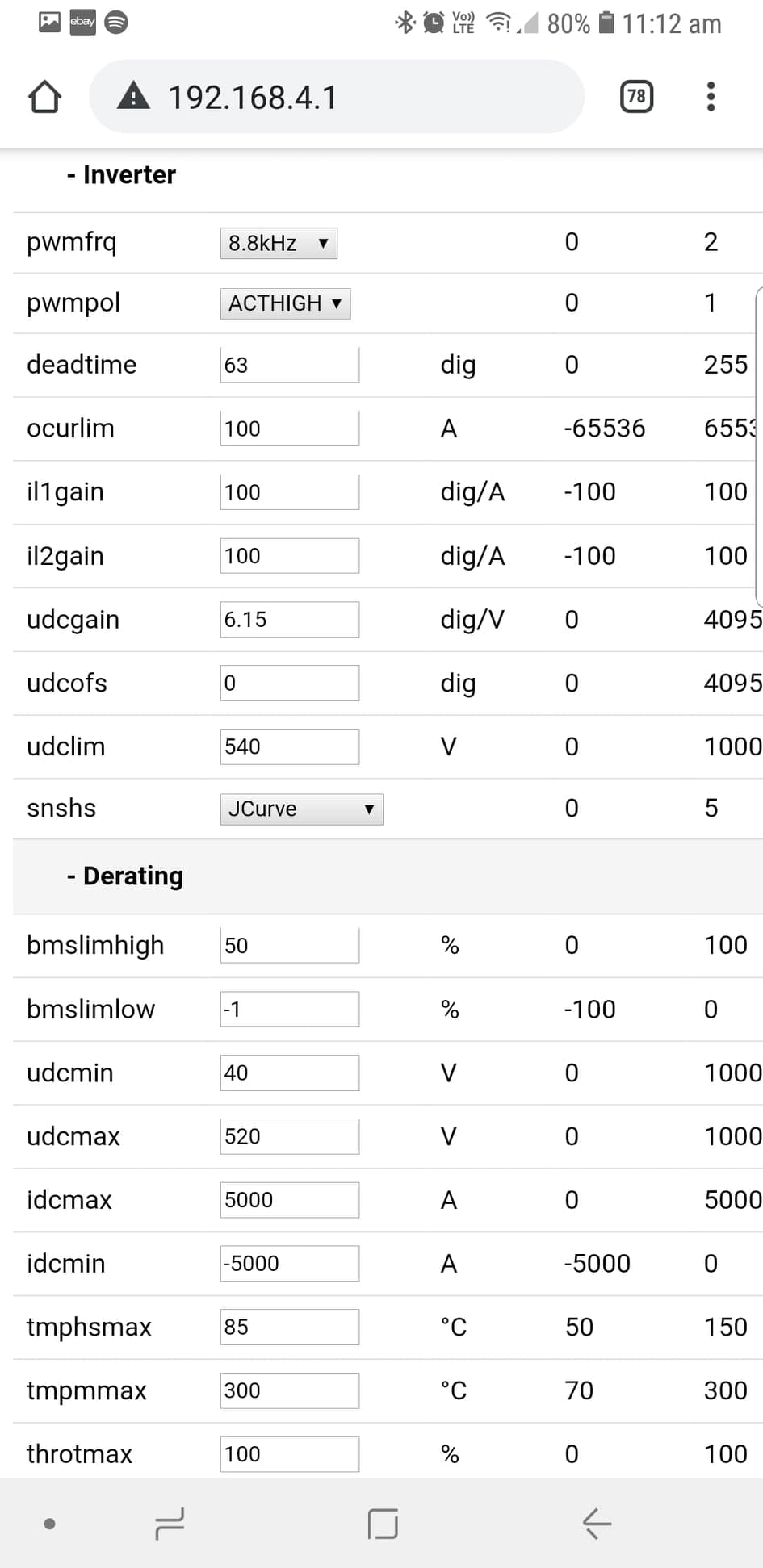The height and width of the screenshot is (1568, 763).
Task: Select the bmslimhigh value field
Action: click(x=290, y=945)
